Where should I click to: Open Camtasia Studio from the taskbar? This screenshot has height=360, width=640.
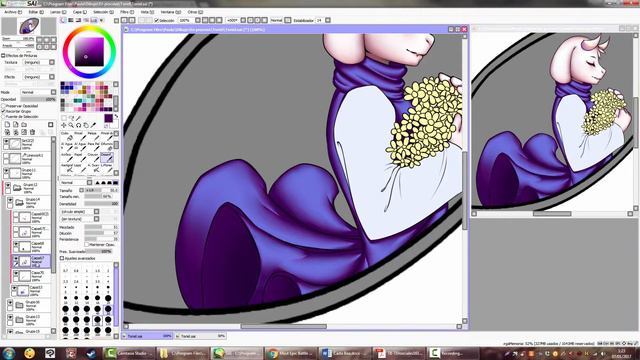click(129, 353)
